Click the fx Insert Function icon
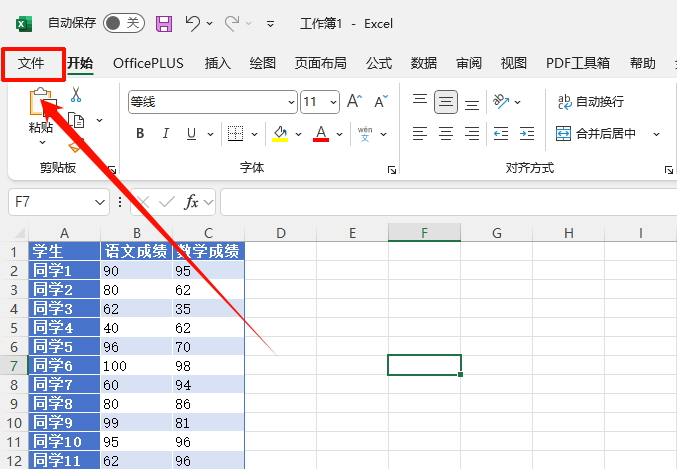Screen dimensions: 677x469 point(191,202)
